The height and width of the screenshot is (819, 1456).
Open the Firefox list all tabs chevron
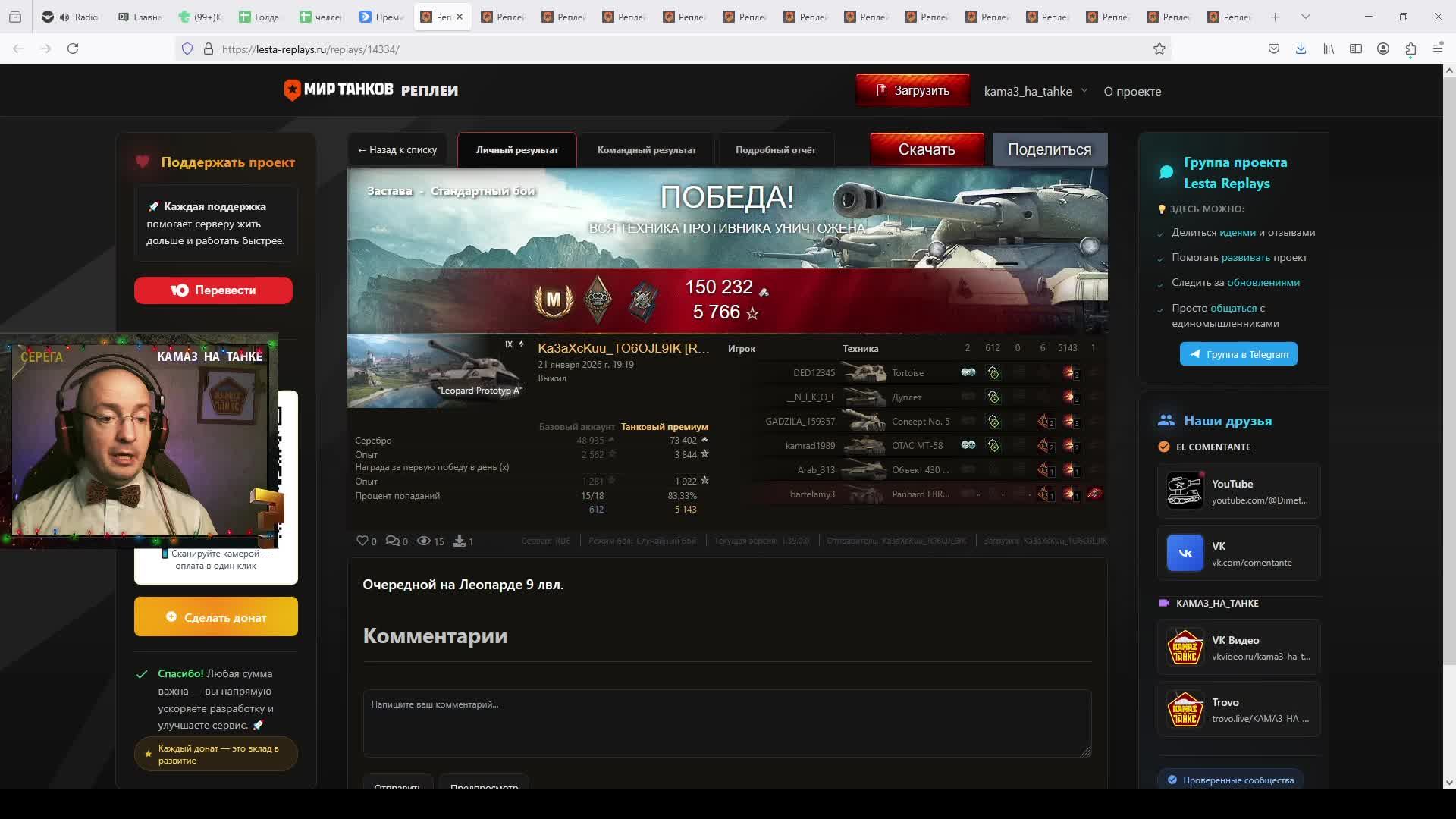click(1306, 17)
